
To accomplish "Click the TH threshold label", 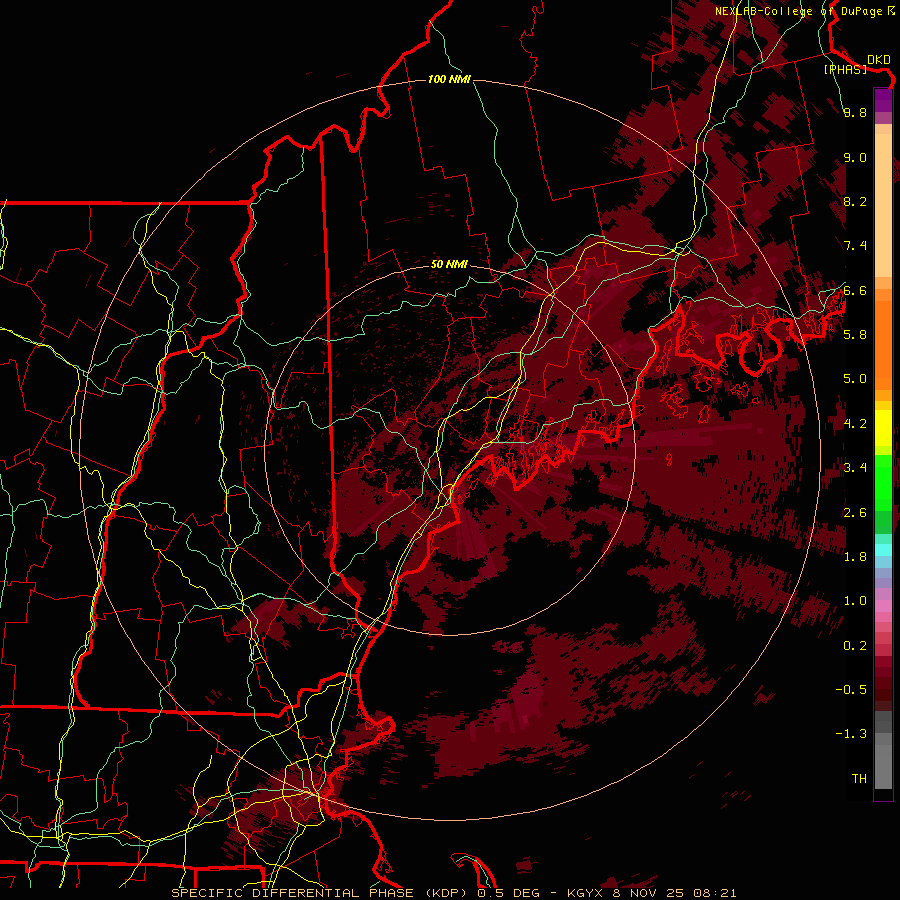I will (859, 779).
